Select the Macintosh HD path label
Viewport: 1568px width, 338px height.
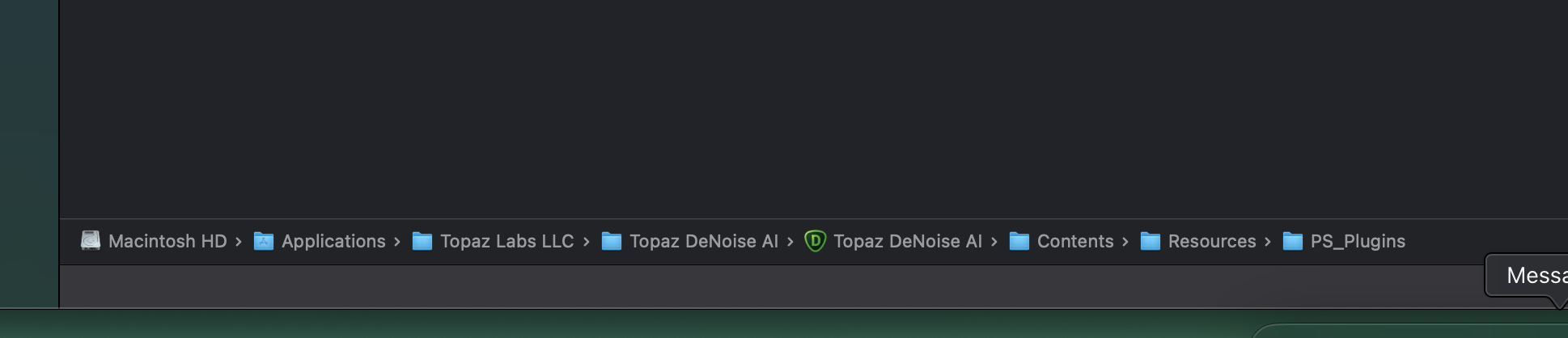[x=167, y=241]
